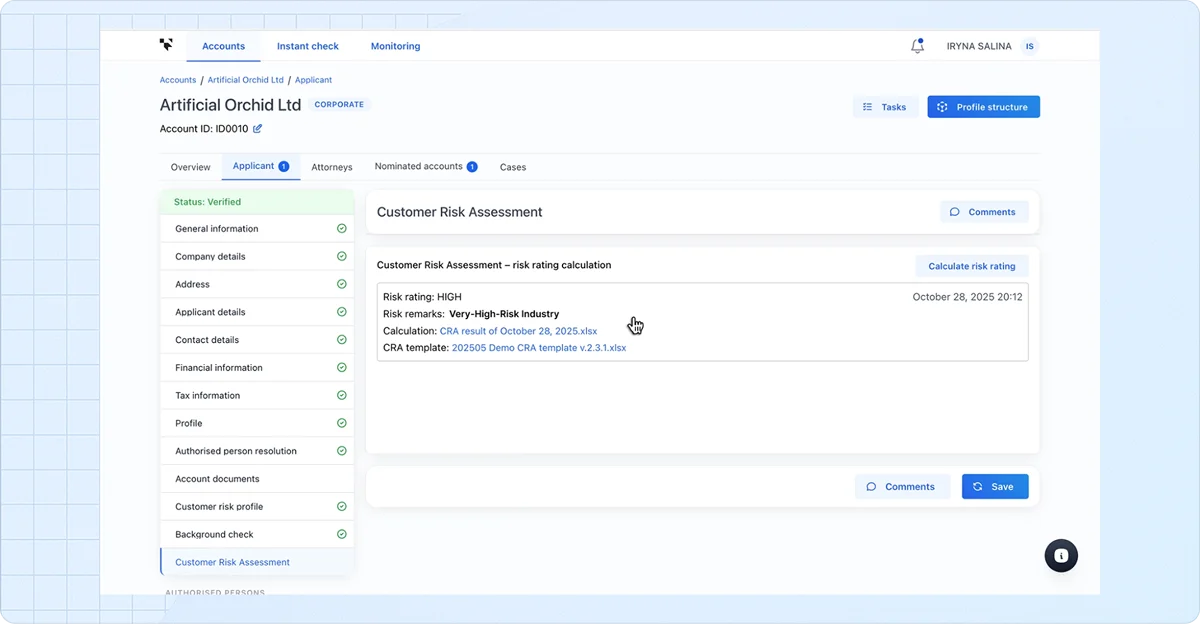Open Profile structure
1200x624 pixels.
[983, 107]
